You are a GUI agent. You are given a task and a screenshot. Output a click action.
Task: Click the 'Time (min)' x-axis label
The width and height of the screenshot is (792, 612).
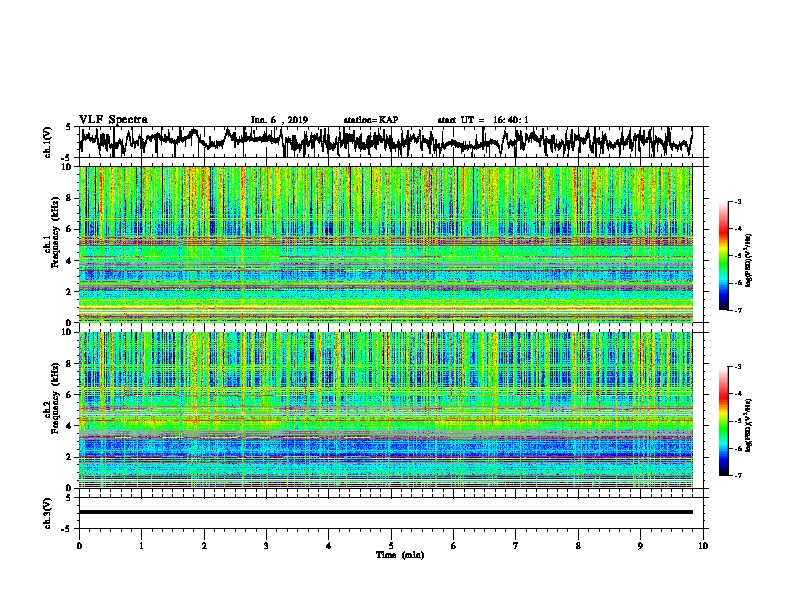point(400,555)
